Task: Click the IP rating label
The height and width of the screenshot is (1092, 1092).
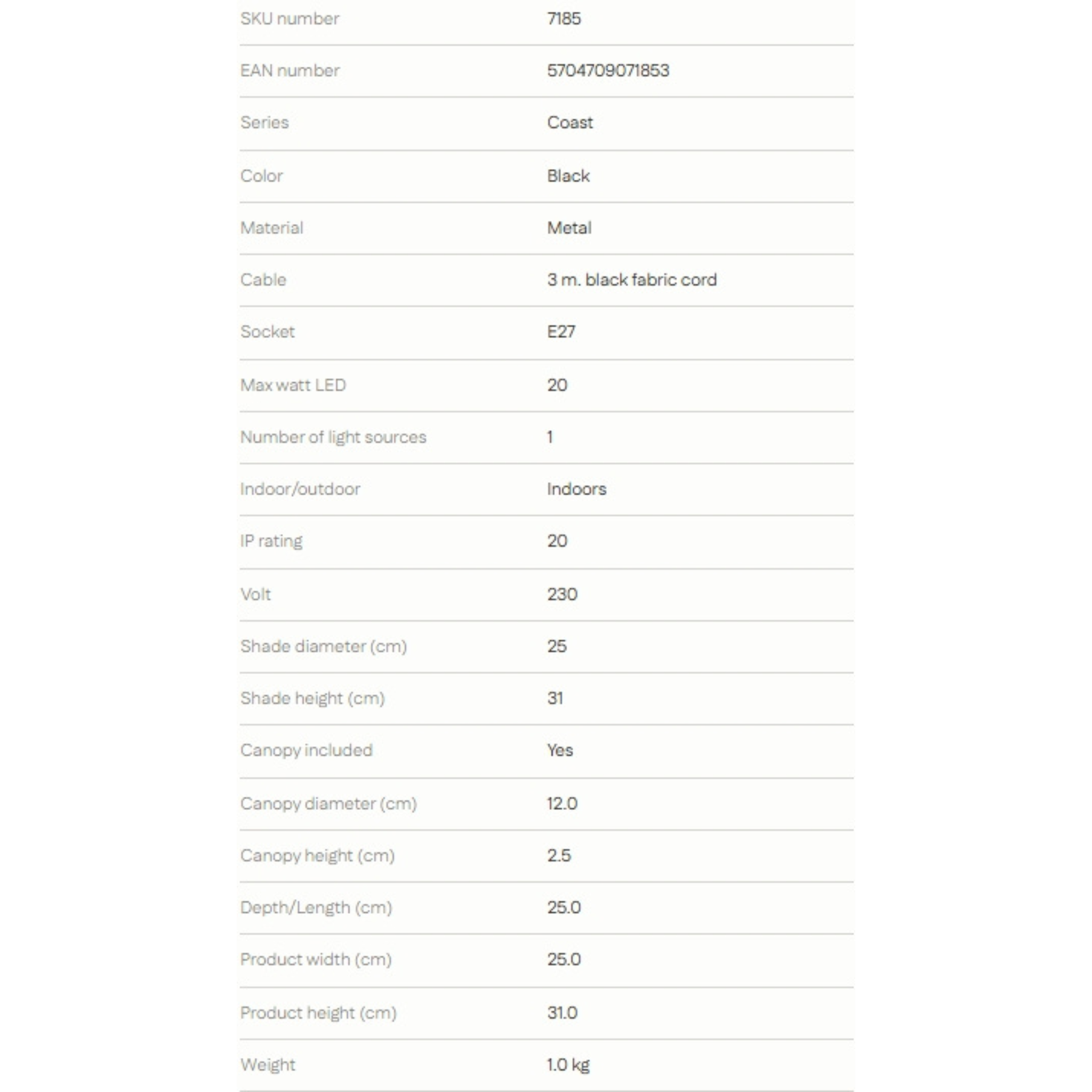Action: pyautogui.click(x=271, y=542)
